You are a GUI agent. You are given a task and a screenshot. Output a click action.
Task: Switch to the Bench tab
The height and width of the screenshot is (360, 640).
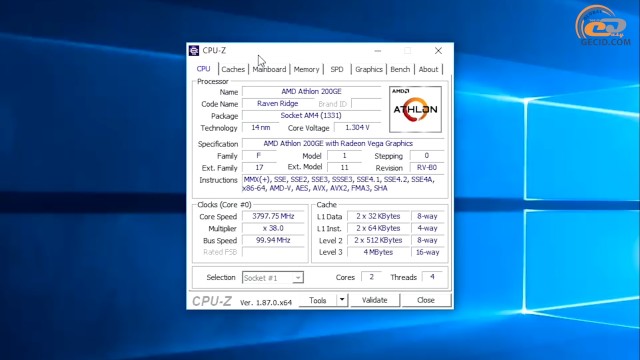pyautogui.click(x=400, y=69)
